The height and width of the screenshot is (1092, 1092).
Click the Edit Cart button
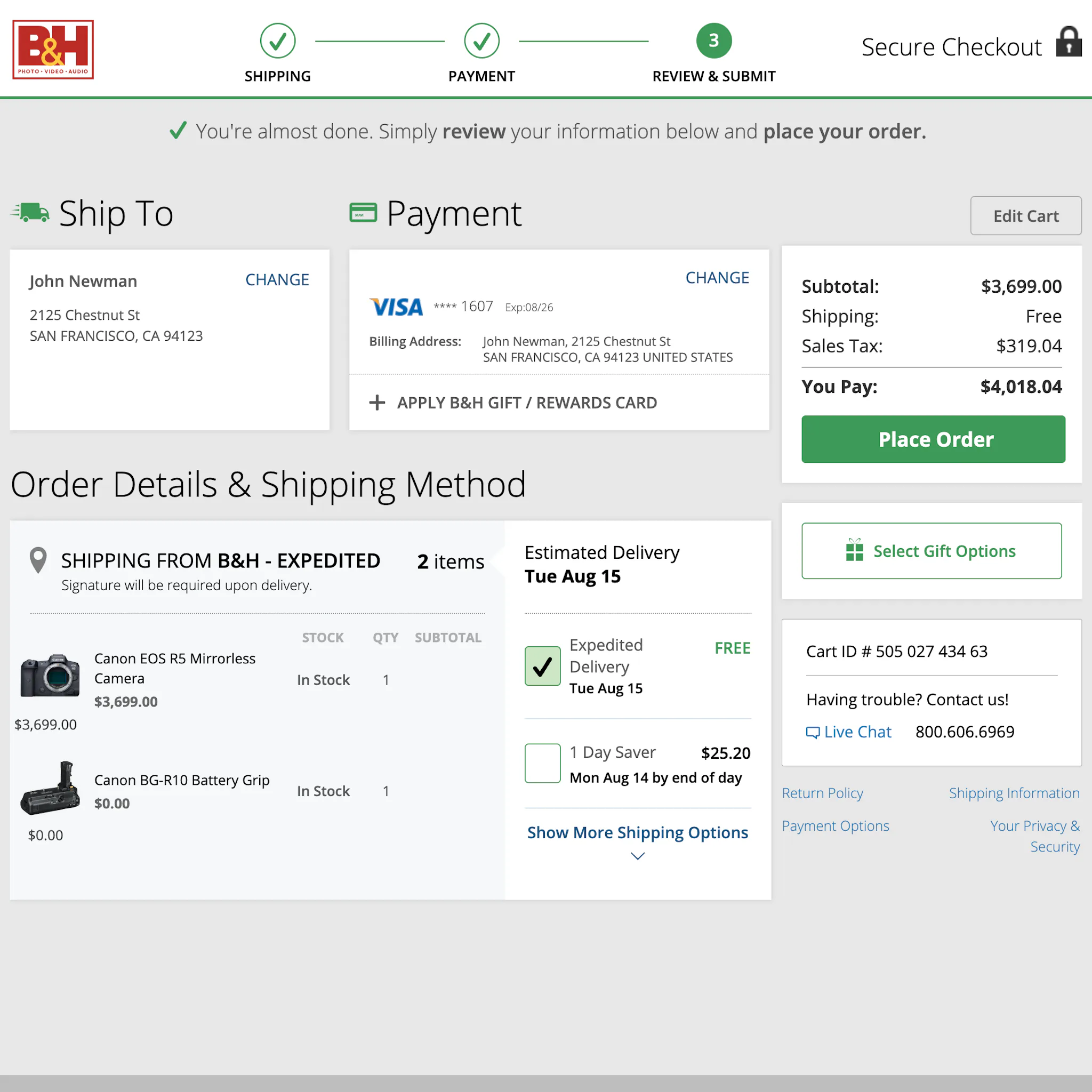point(1026,216)
